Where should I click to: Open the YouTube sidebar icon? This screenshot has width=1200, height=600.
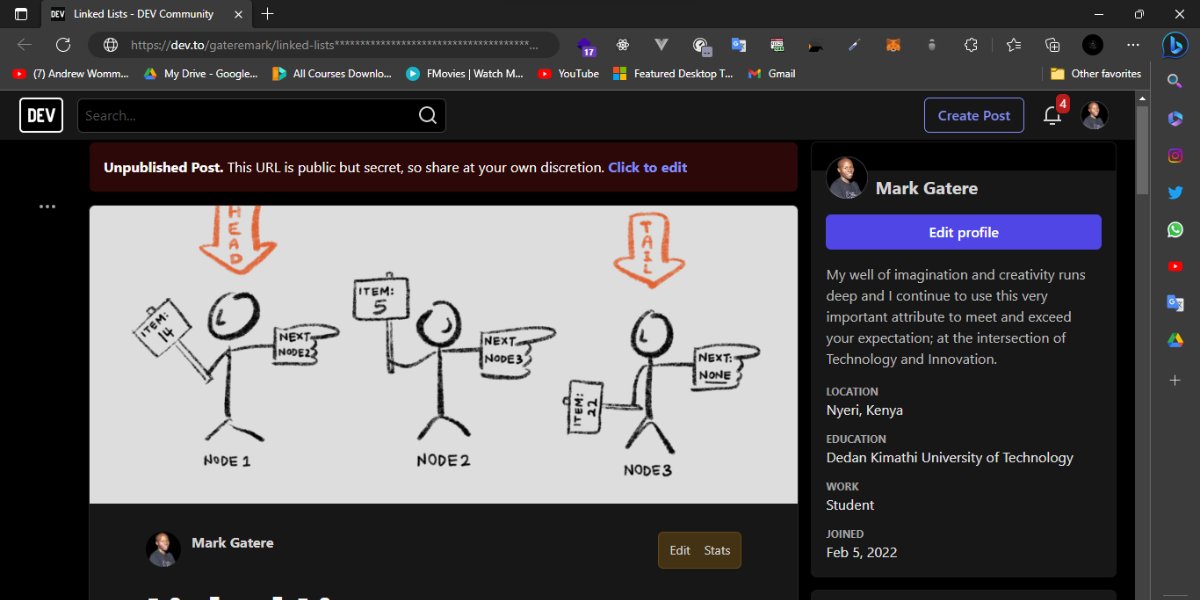click(1175, 266)
